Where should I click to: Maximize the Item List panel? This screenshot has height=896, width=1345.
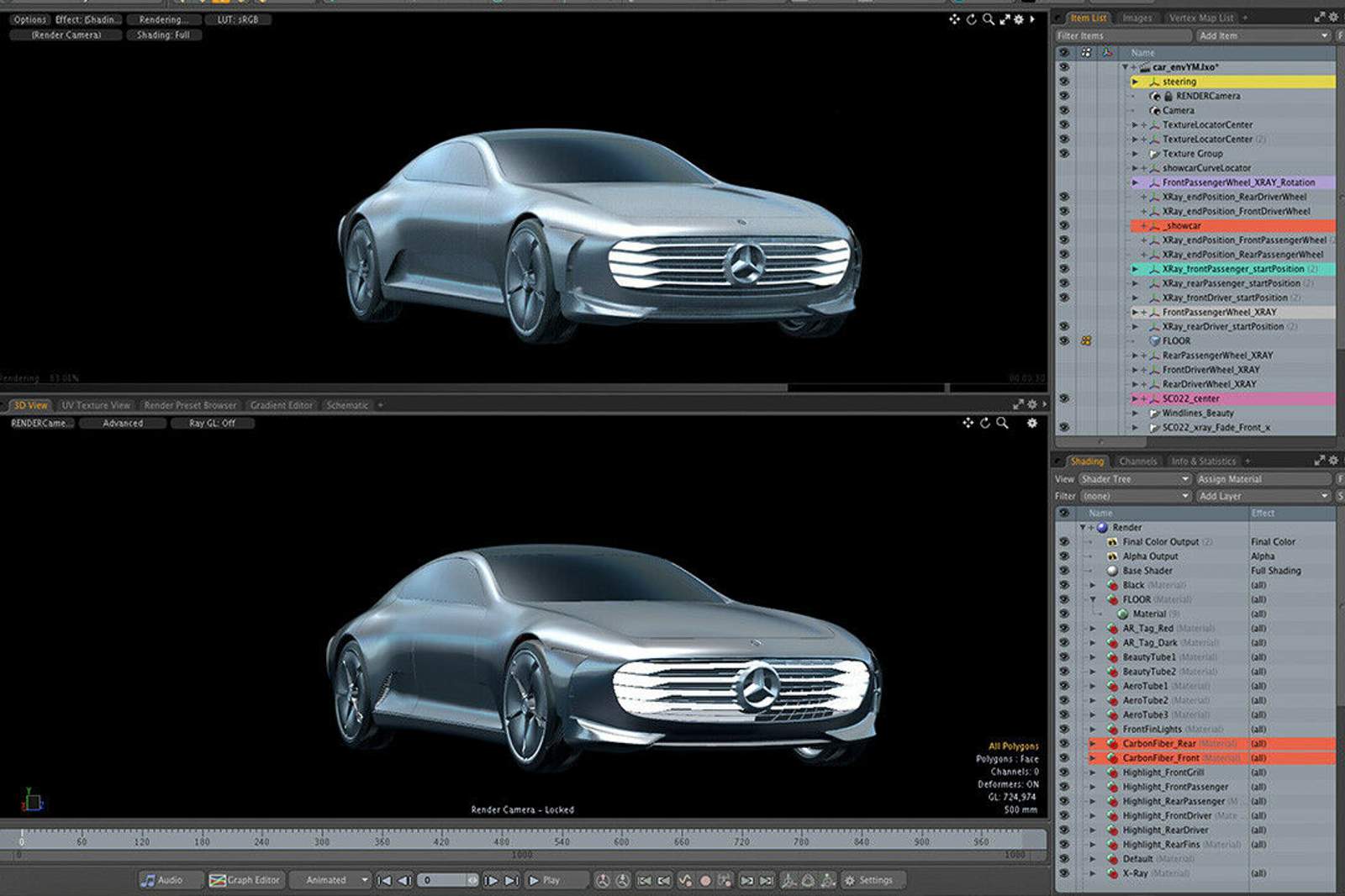[x=1320, y=17]
